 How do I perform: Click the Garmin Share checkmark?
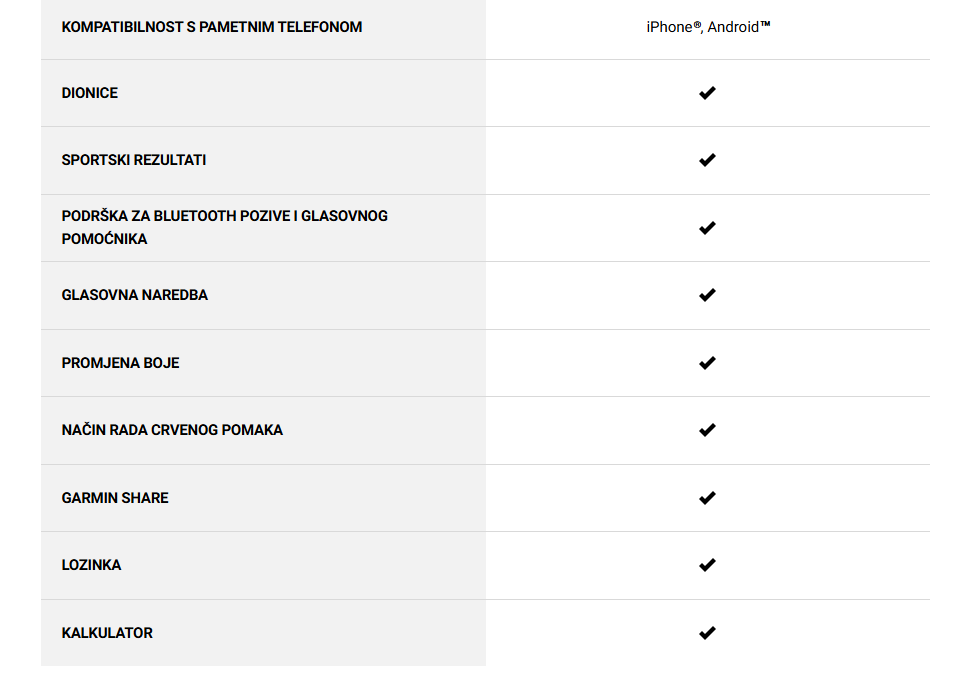click(x=707, y=498)
